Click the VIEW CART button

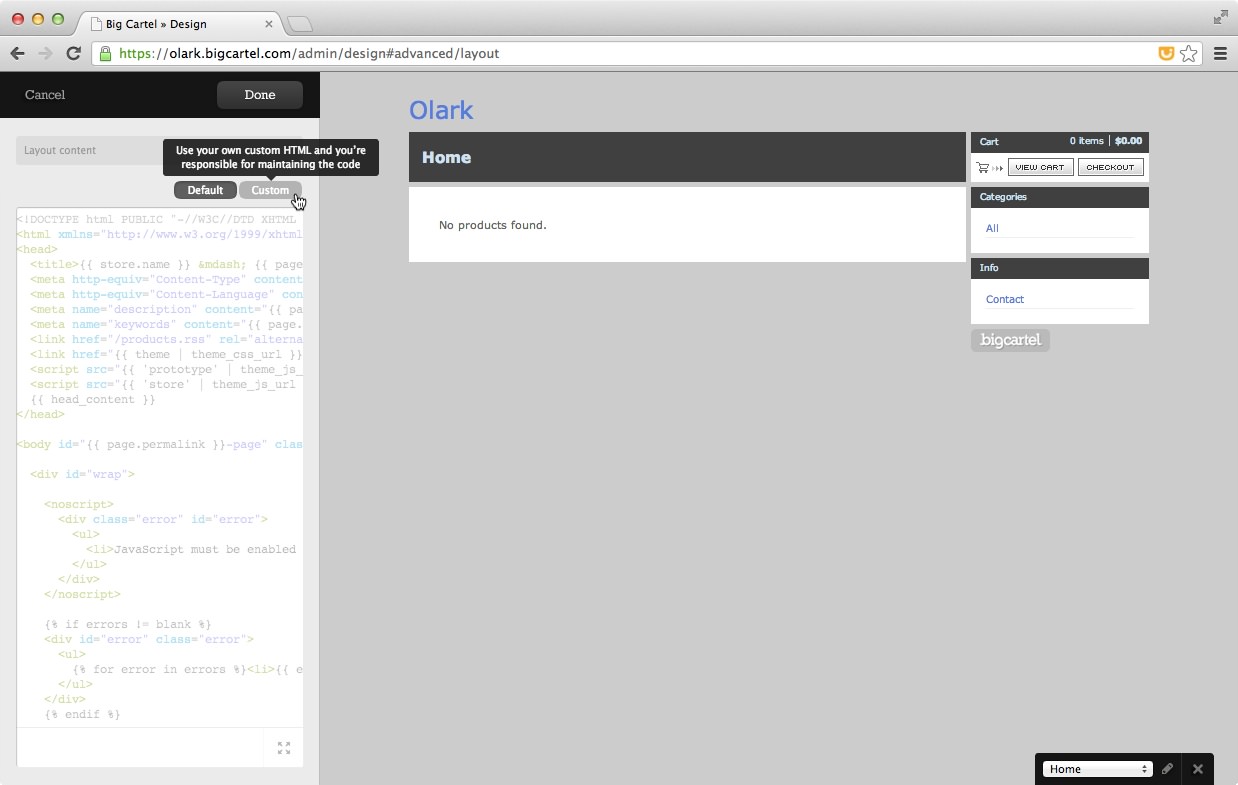[1040, 167]
